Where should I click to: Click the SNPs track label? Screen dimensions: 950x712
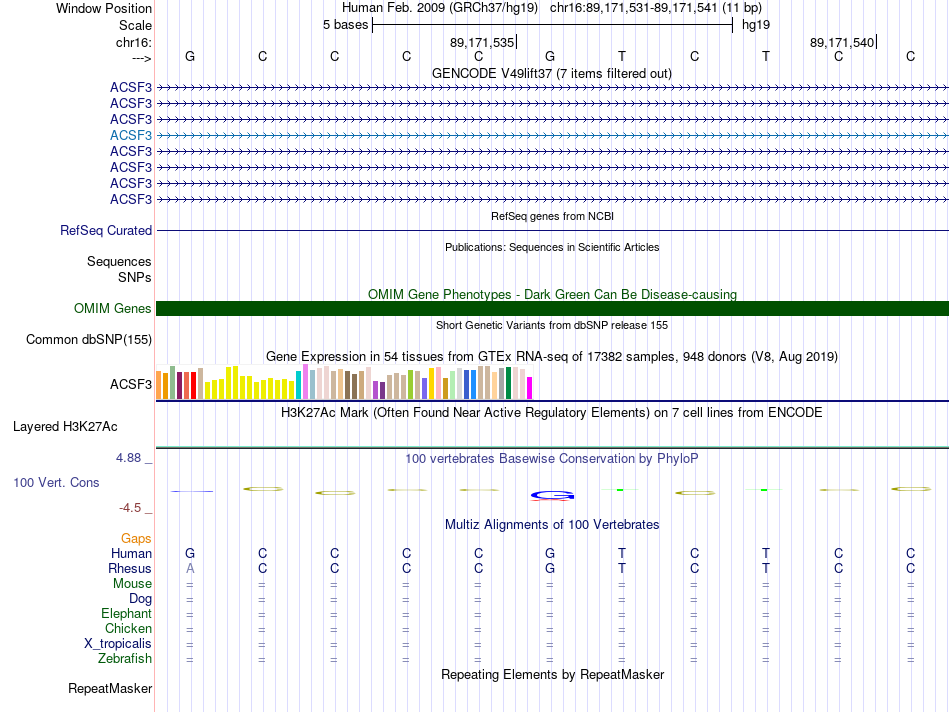click(135, 277)
